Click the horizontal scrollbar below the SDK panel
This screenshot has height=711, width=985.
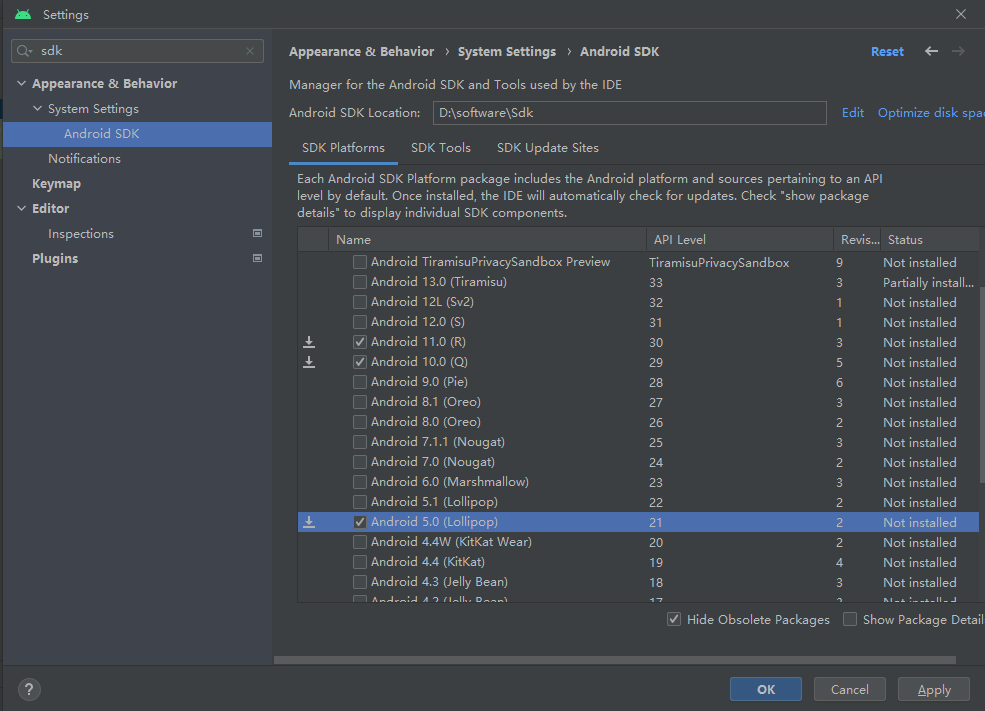click(x=615, y=660)
